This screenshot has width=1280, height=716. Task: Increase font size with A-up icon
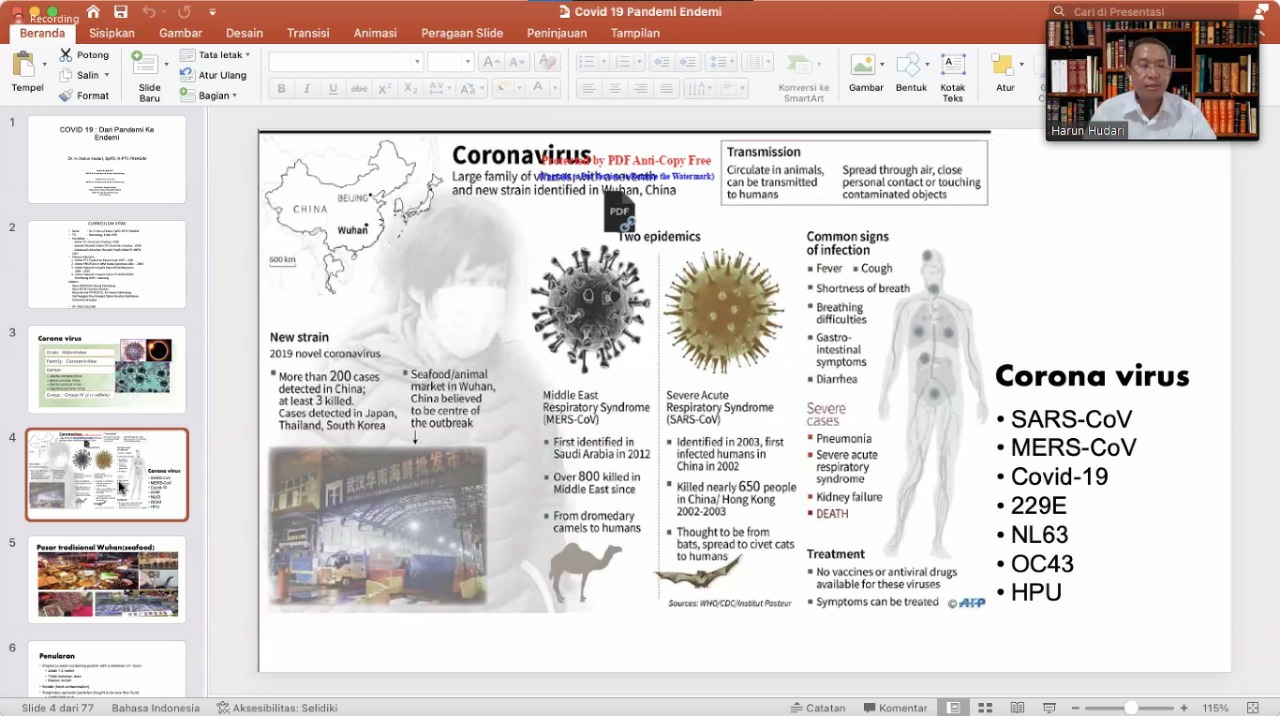pos(490,62)
